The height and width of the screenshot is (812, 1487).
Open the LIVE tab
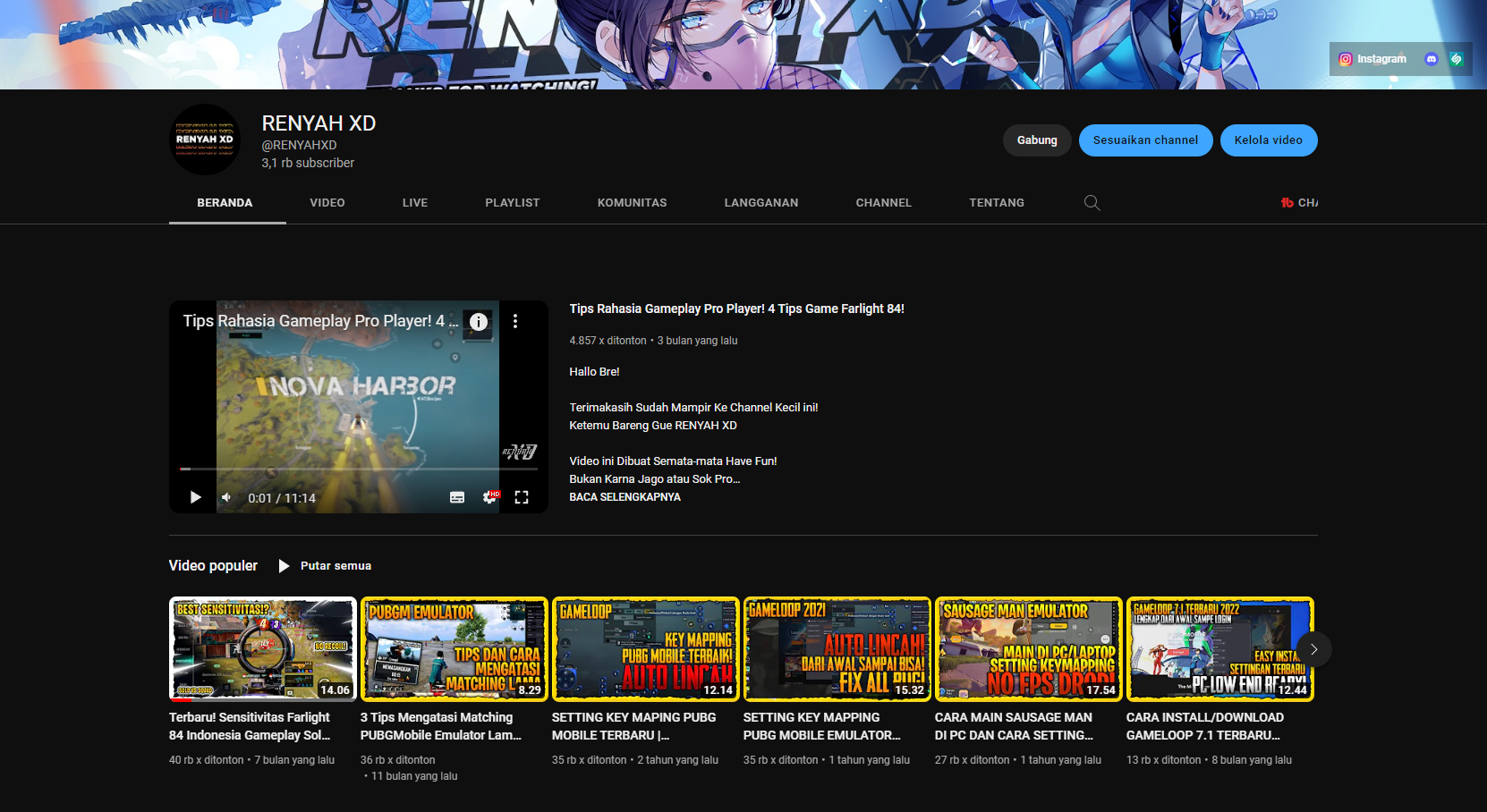tap(415, 203)
